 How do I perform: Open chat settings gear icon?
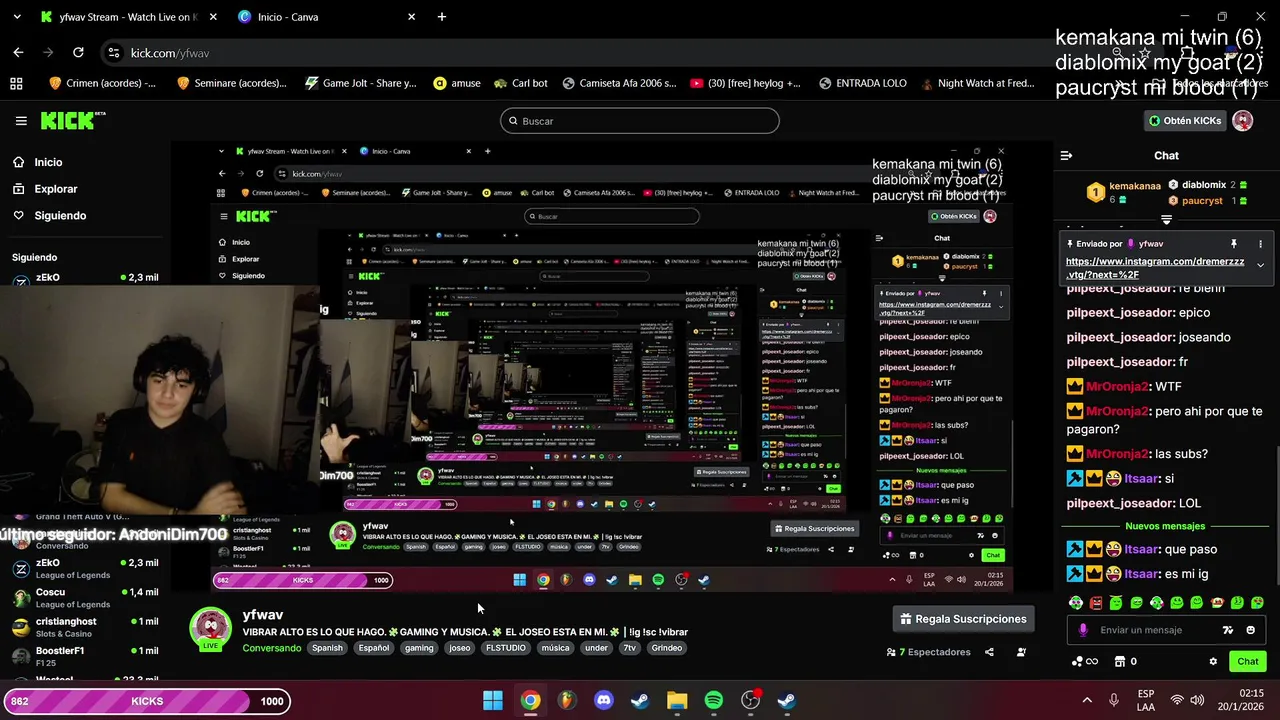pos(1213,661)
